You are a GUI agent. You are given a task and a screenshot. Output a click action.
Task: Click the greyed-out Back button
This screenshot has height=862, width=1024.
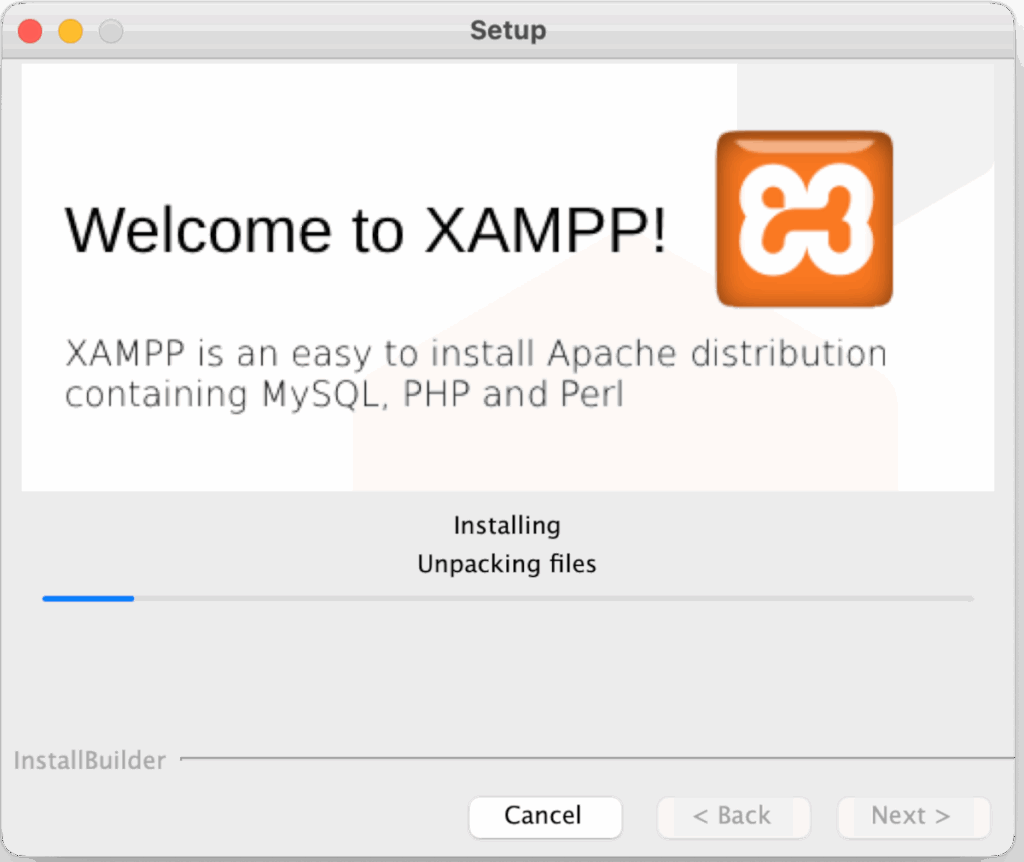point(733,816)
